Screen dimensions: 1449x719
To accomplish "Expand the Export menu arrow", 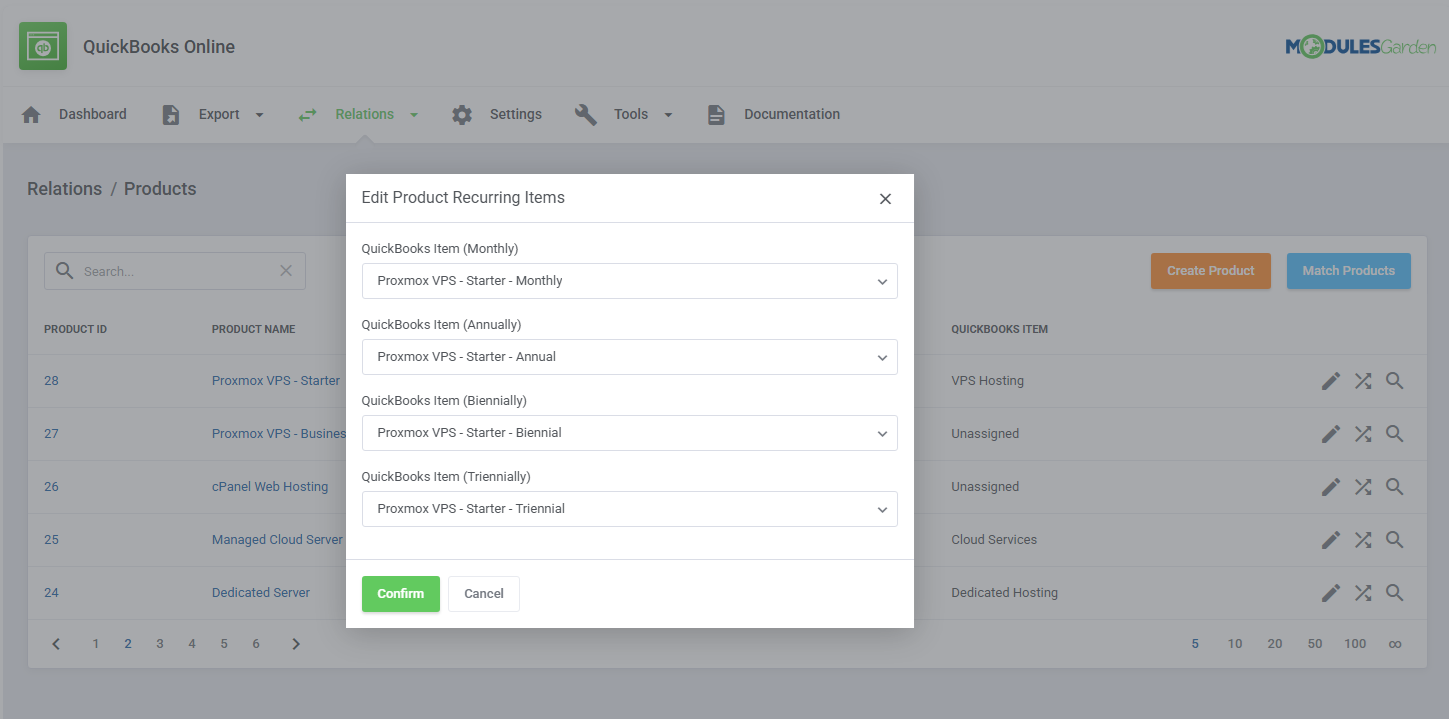I will [260, 115].
